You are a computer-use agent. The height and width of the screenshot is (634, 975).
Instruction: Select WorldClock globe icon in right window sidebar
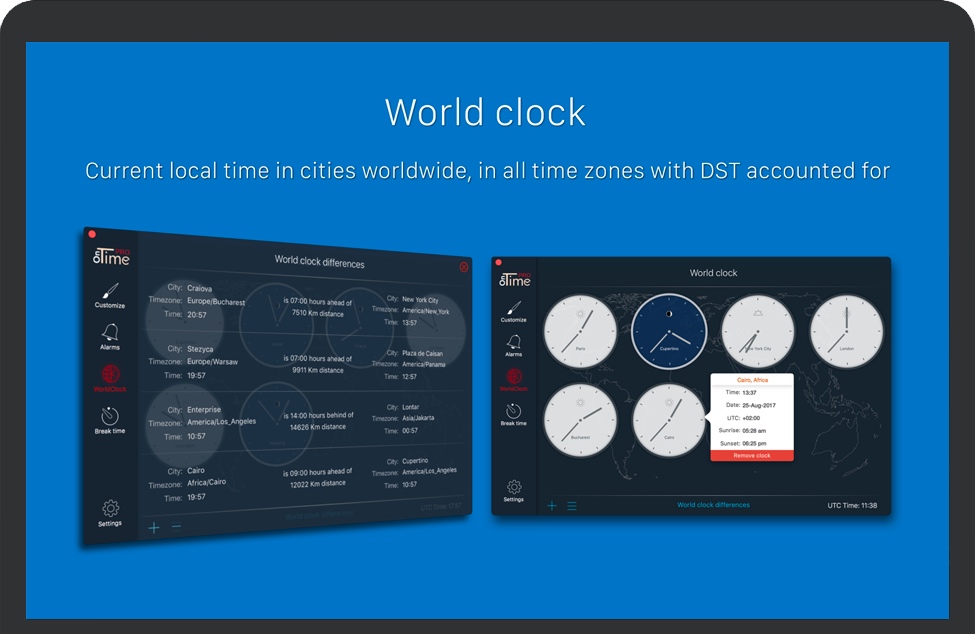click(x=513, y=379)
